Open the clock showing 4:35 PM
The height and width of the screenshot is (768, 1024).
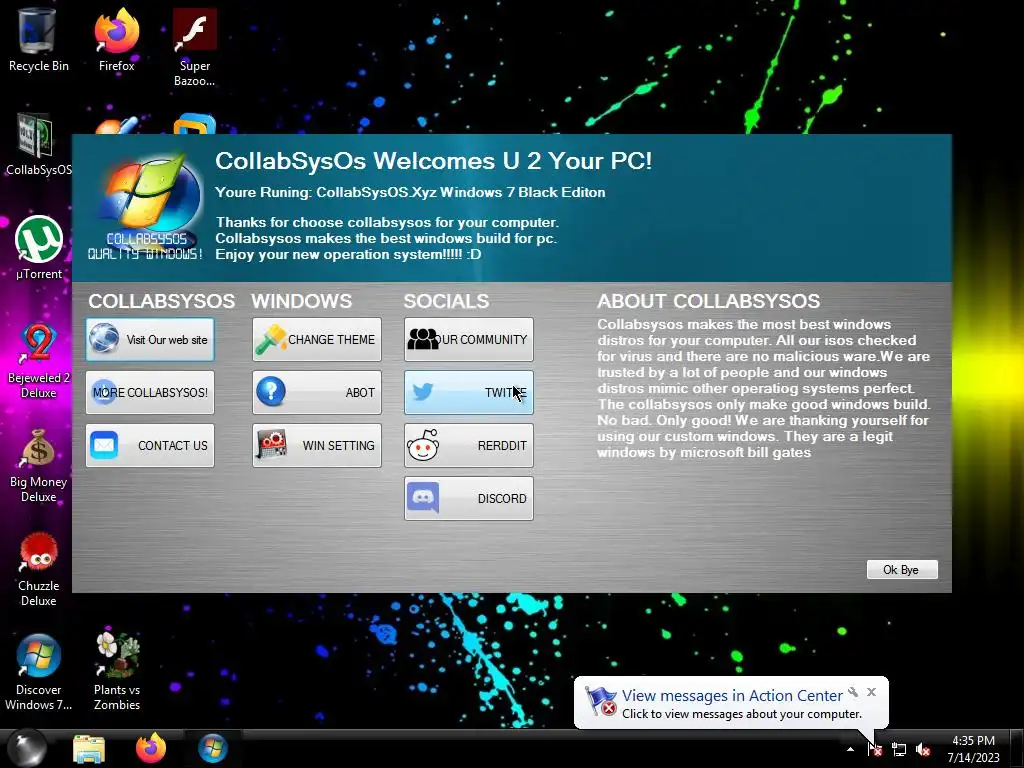coord(973,749)
